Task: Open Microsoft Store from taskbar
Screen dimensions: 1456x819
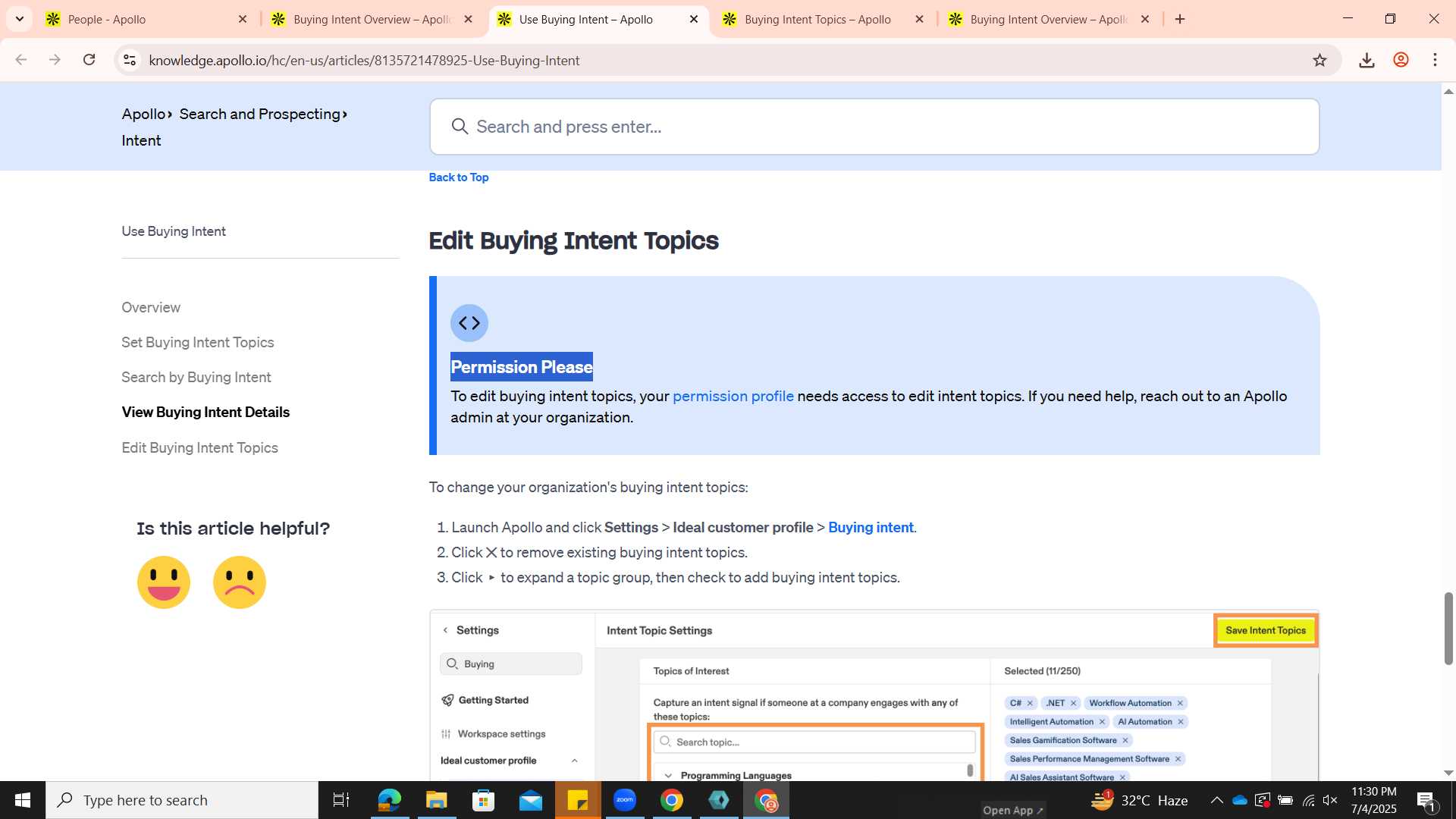Action: [483, 800]
